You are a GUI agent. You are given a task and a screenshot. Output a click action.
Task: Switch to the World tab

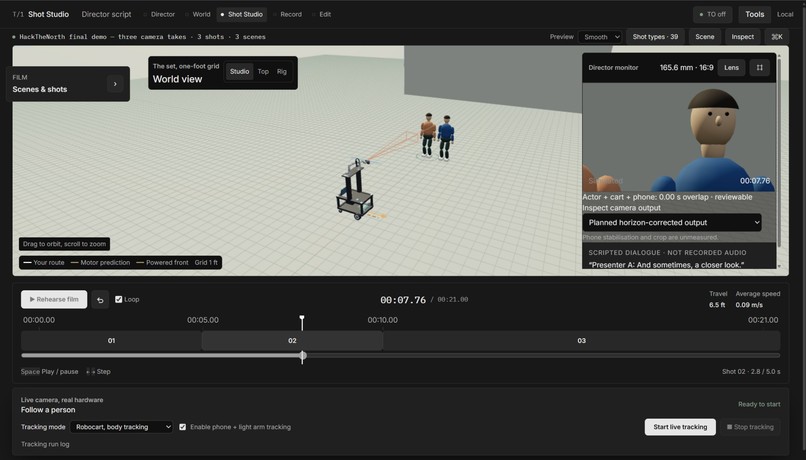pyautogui.click(x=197, y=14)
